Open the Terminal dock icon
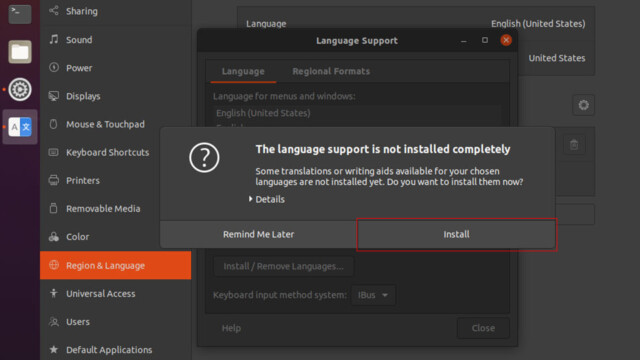The image size is (640, 360). click(20, 13)
